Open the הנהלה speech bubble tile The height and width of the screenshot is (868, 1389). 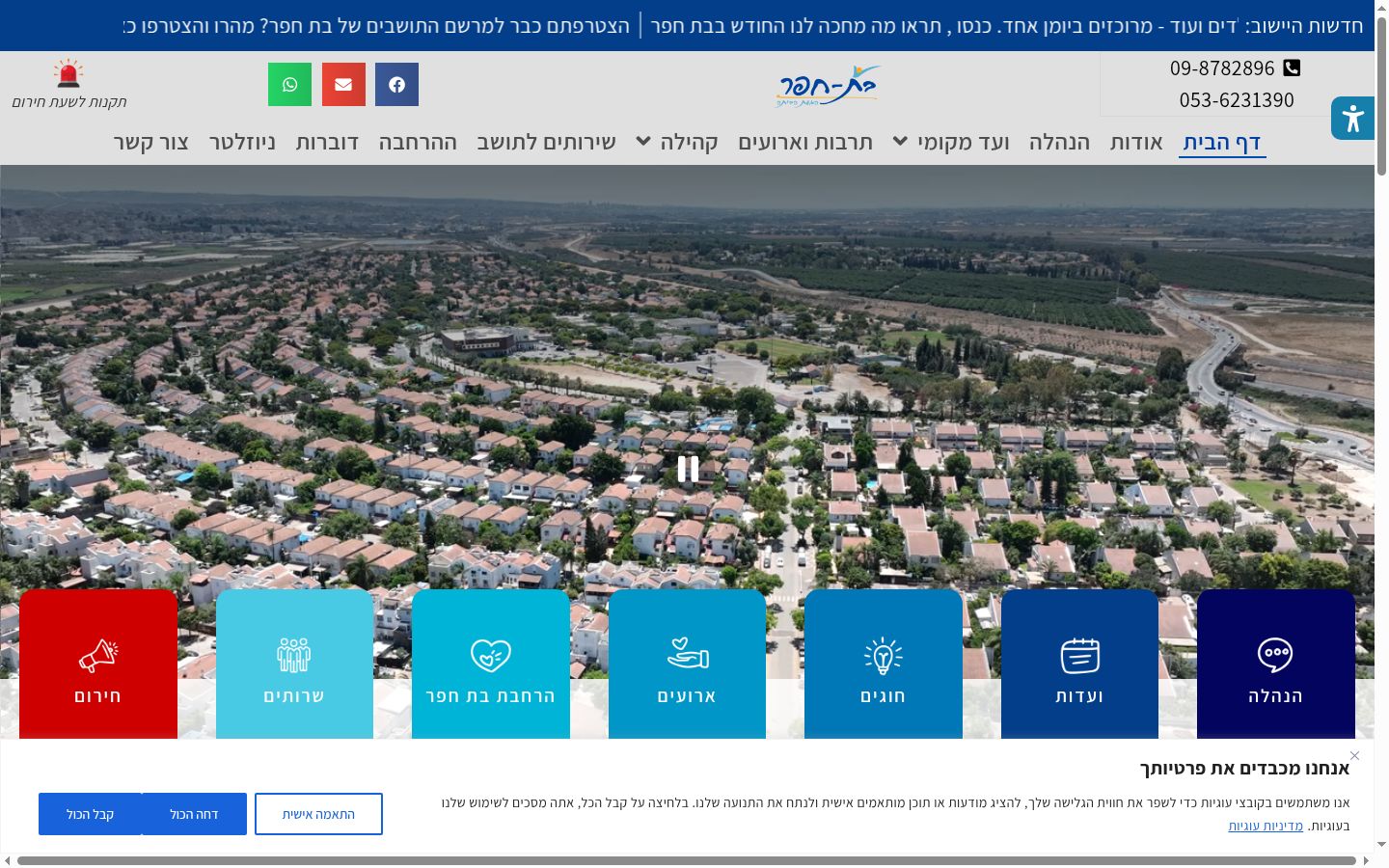(1276, 665)
